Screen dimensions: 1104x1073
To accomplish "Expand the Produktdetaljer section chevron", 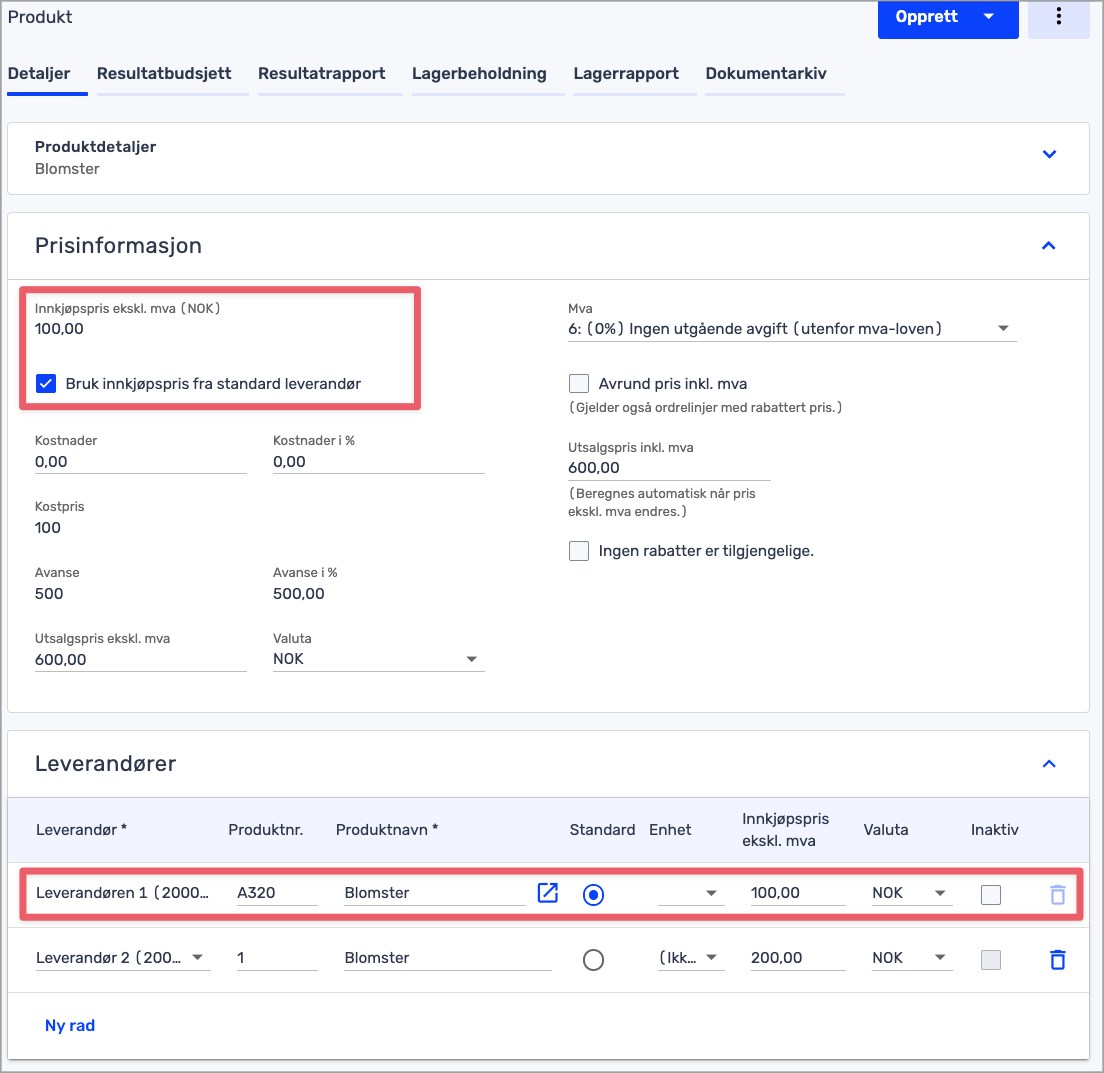I will pyautogui.click(x=1049, y=154).
